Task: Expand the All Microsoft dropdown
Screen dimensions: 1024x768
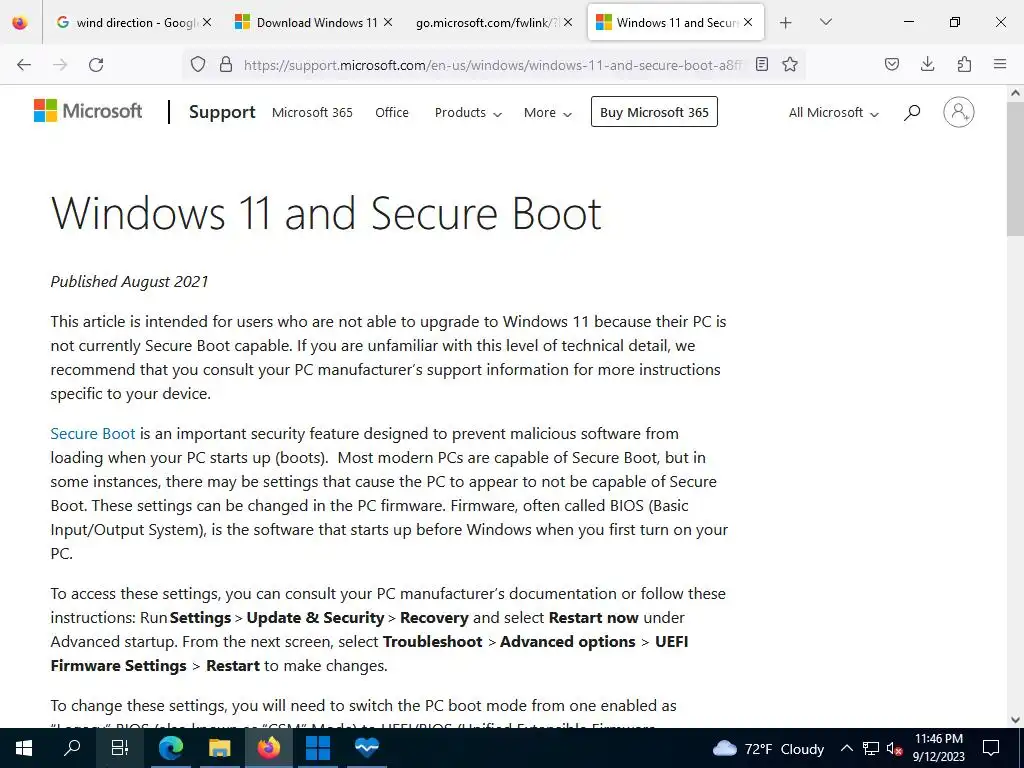Action: tap(833, 112)
